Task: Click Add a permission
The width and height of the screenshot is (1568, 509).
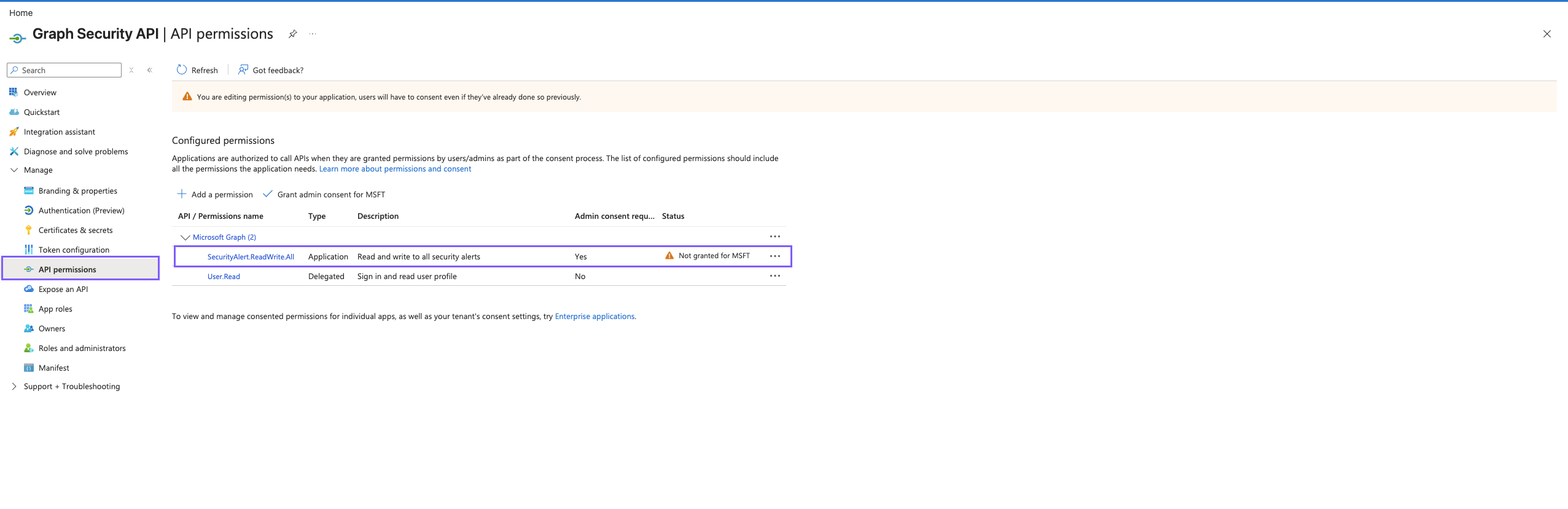Action: pos(215,194)
